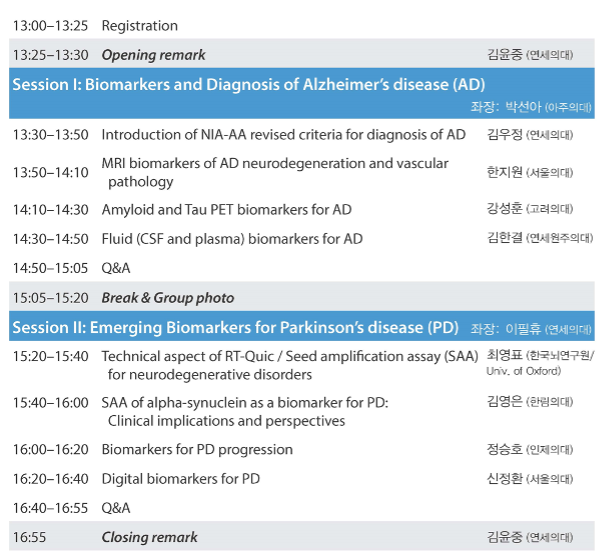The height and width of the screenshot is (560, 604).
Task: Click the 16:55 closing time label
Action: [x=29, y=538]
